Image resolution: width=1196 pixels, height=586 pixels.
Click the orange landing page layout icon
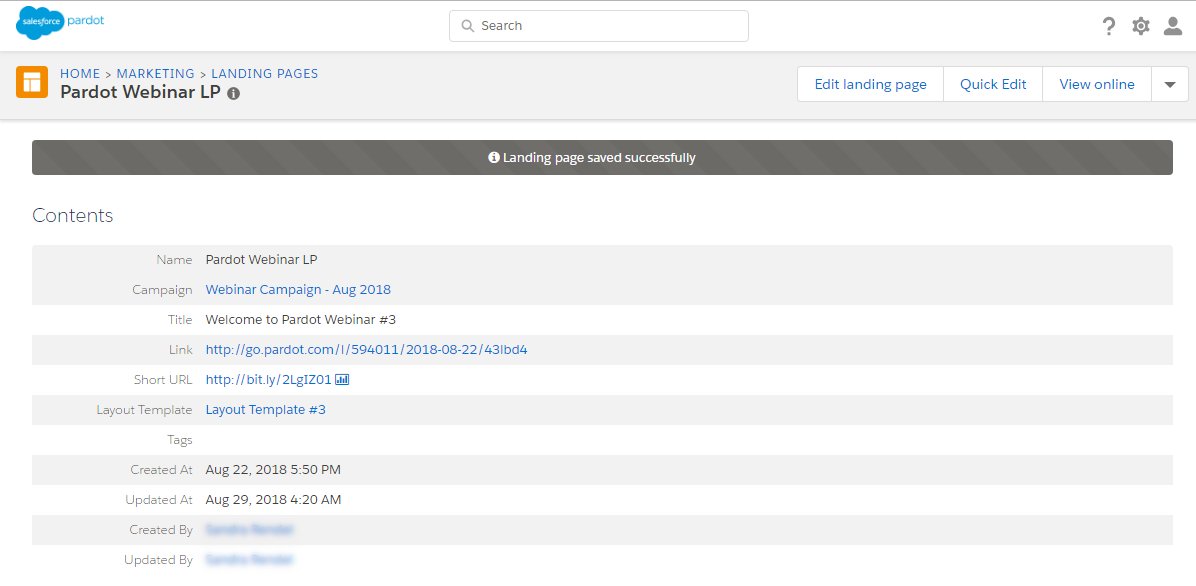pos(32,82)
